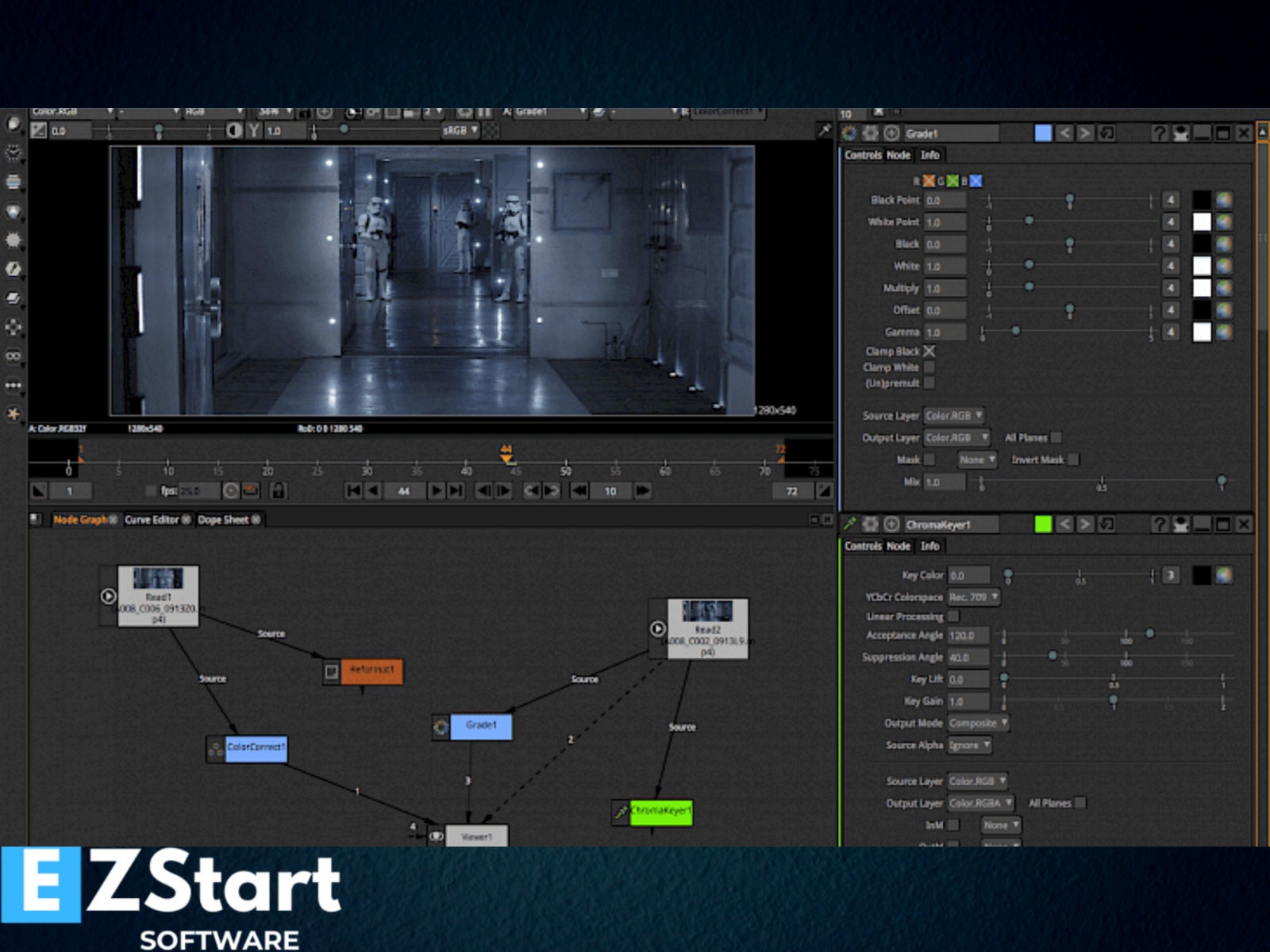
Task: Open the Output Mode dropdown set to Composite
Action: click(x=978, y=723)
